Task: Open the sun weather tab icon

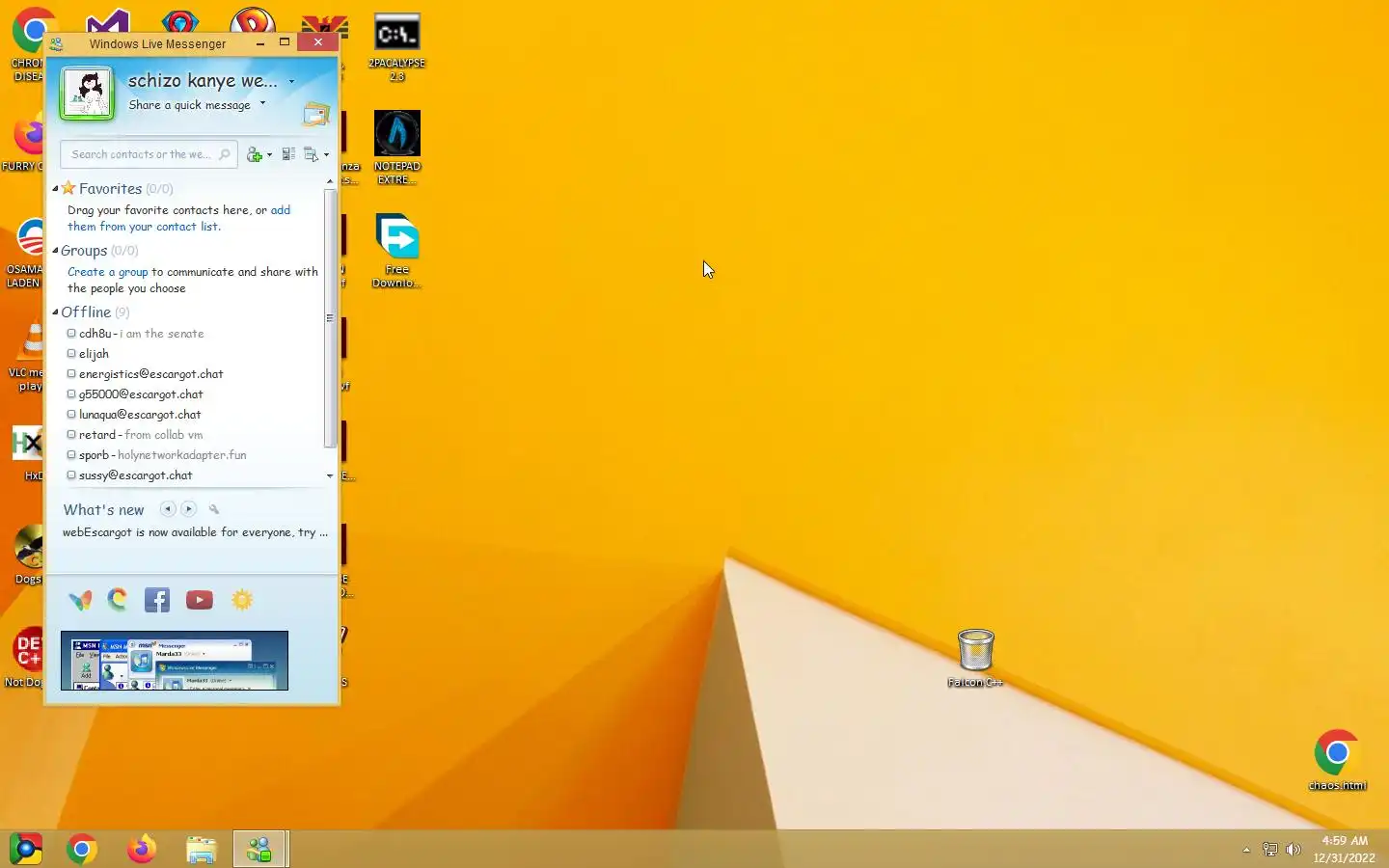Action: (242, 600)
